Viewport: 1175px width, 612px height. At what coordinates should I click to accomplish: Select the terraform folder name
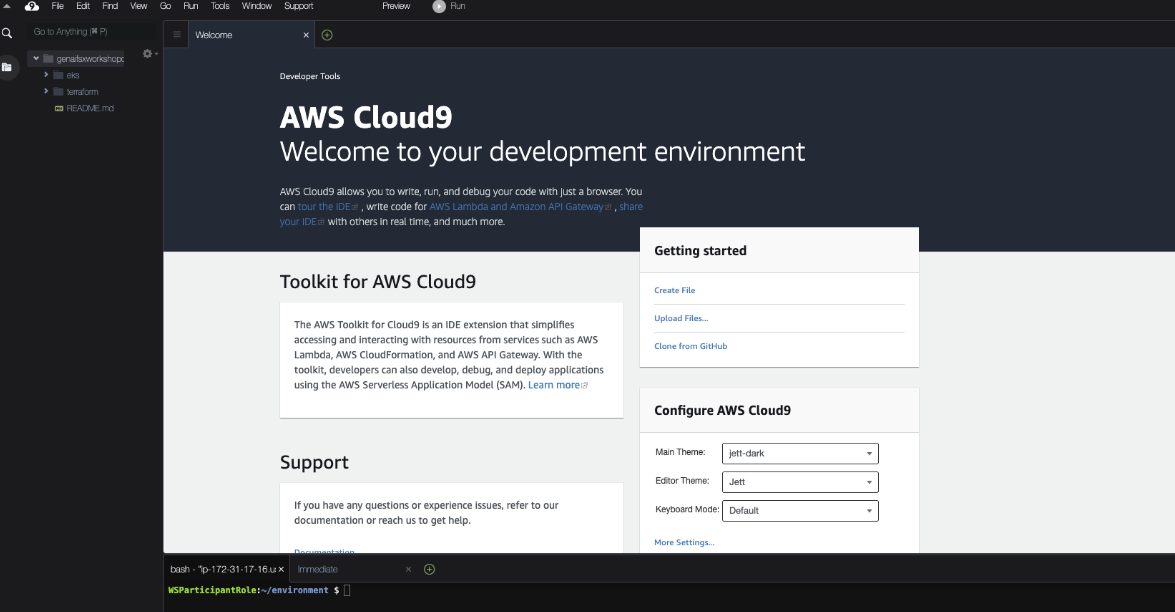click(82, 92)
